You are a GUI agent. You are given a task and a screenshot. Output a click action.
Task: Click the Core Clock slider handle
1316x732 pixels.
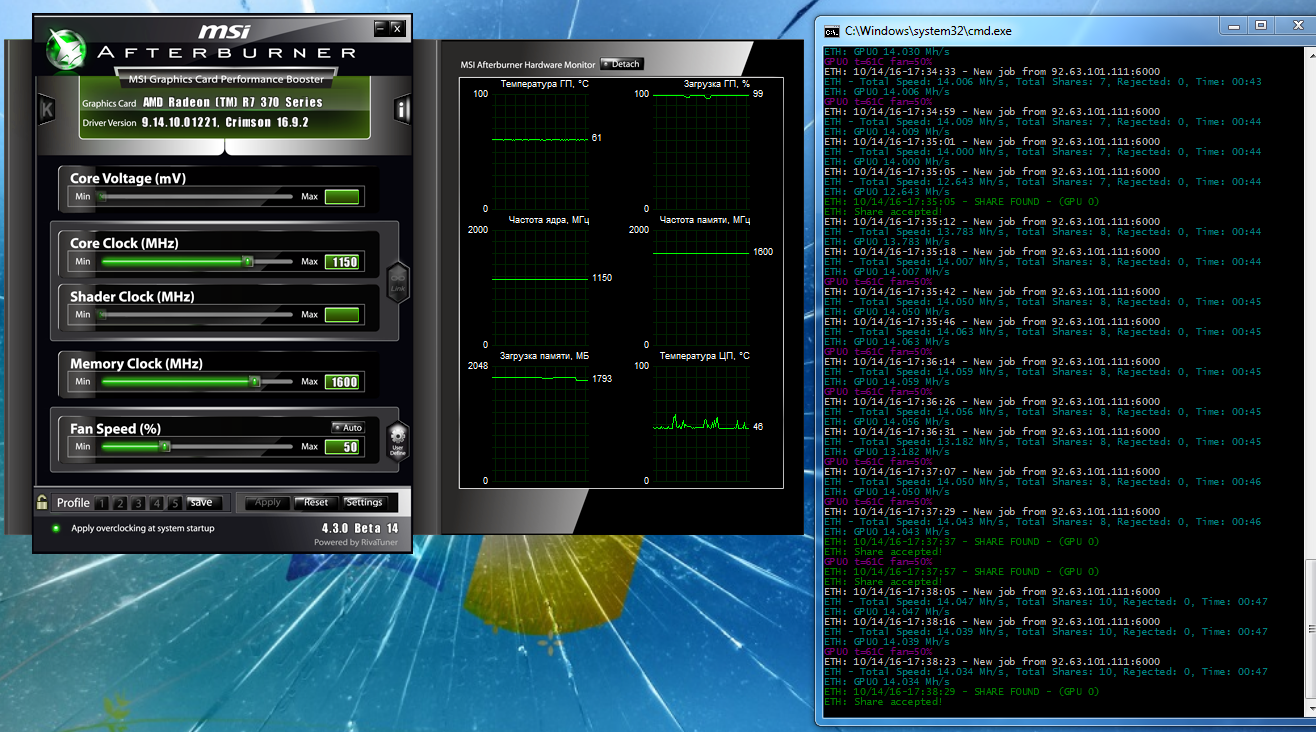(247, 262)
